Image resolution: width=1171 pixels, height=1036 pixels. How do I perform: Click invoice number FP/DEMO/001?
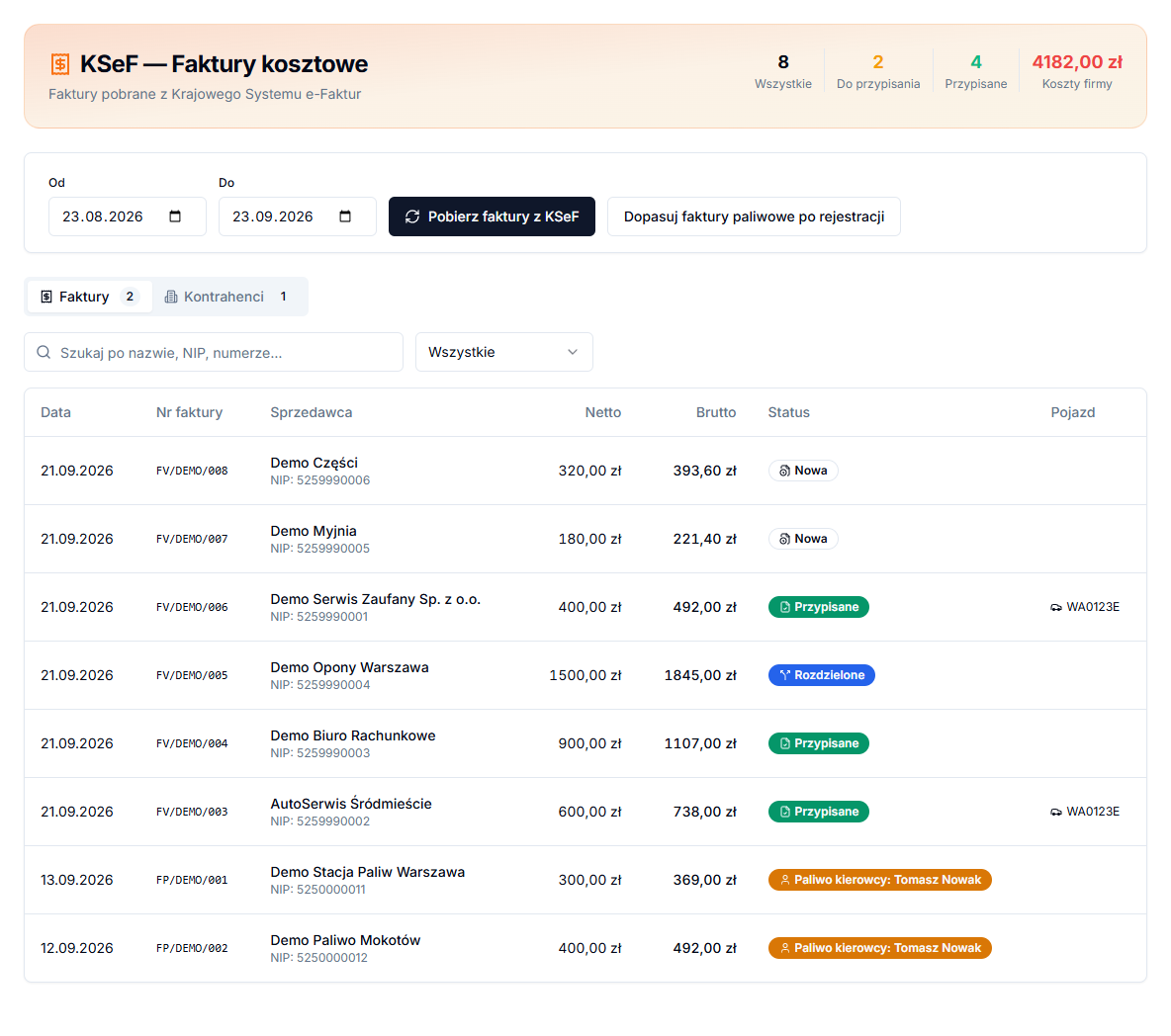(192, 880)
